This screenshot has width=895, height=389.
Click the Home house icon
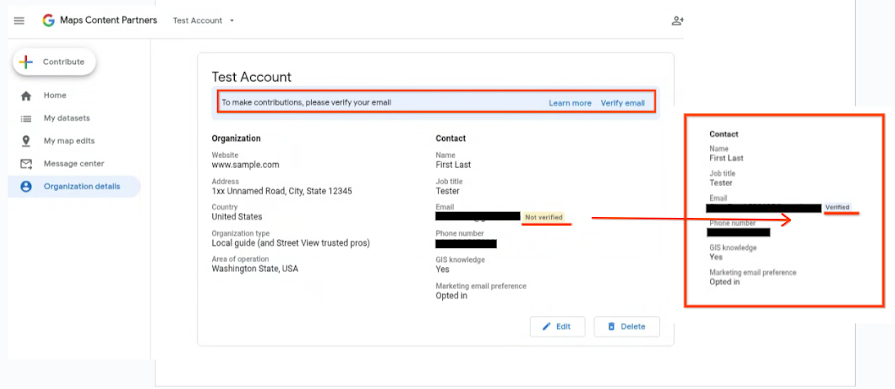(26, 96)
